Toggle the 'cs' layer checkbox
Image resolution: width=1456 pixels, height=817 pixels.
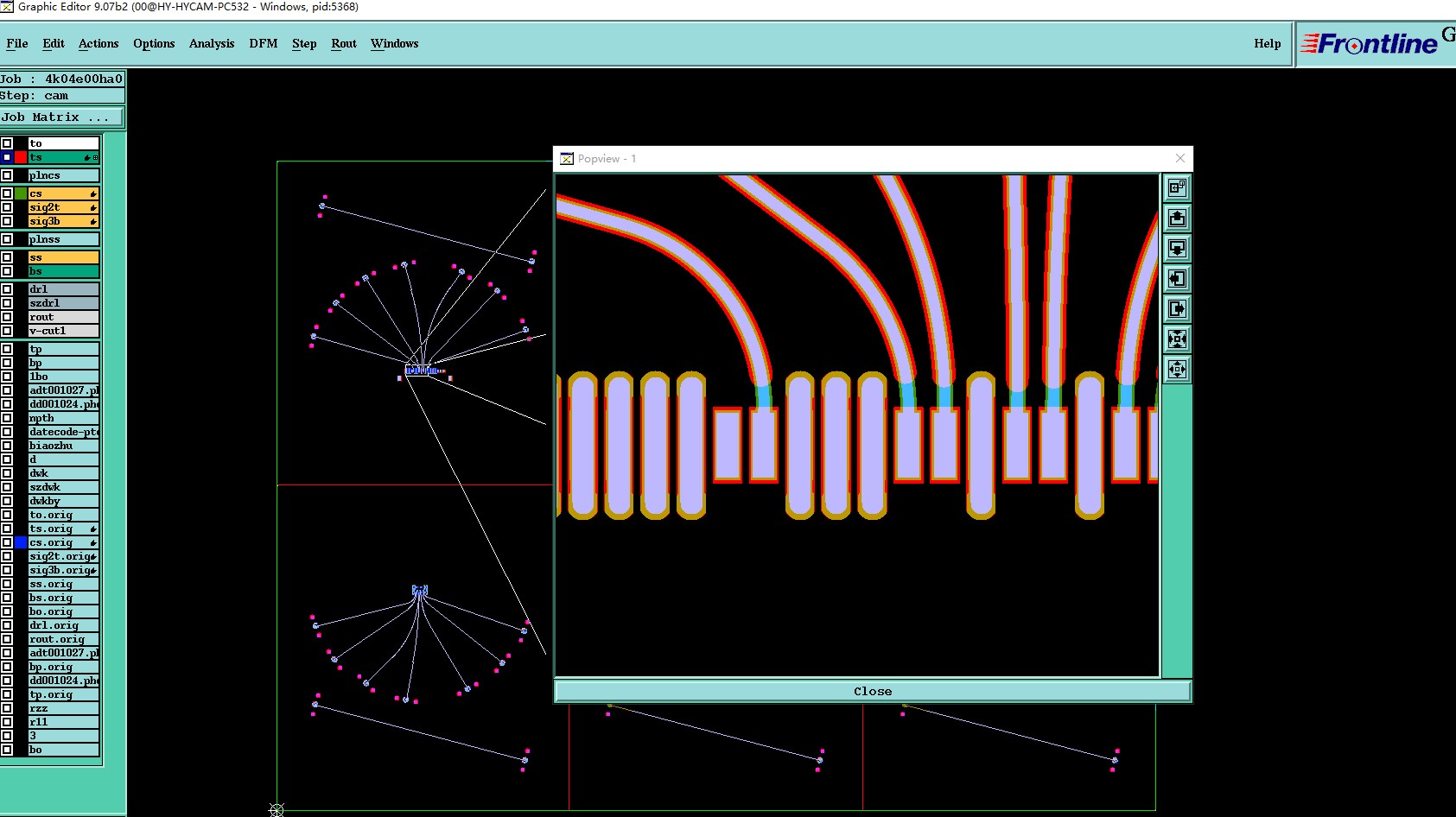point(7,193)
